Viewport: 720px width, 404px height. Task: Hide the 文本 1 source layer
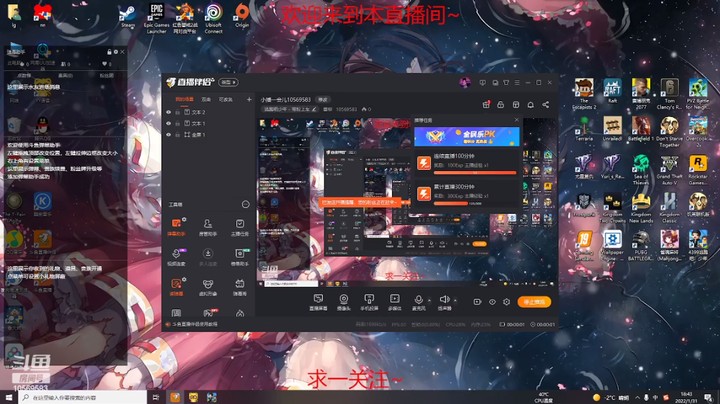point(169,123)
